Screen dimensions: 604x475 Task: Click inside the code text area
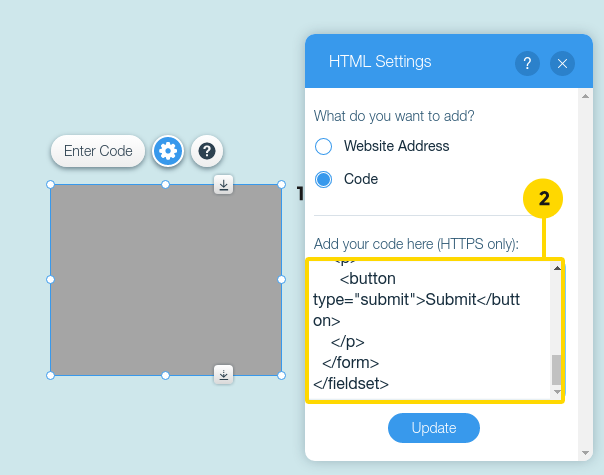coord(431,331)
